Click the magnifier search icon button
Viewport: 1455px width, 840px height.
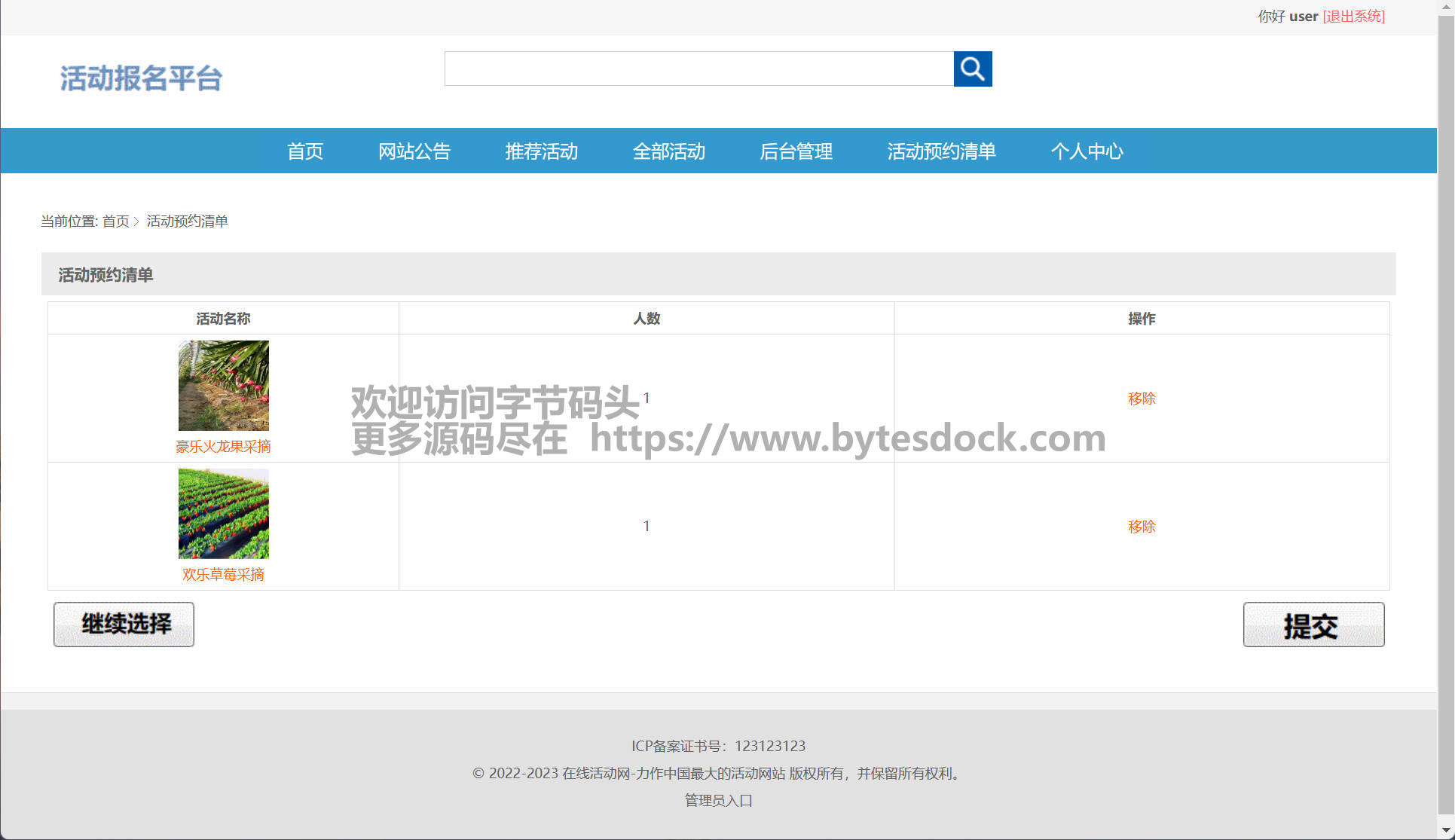click(x=972, y=69)
